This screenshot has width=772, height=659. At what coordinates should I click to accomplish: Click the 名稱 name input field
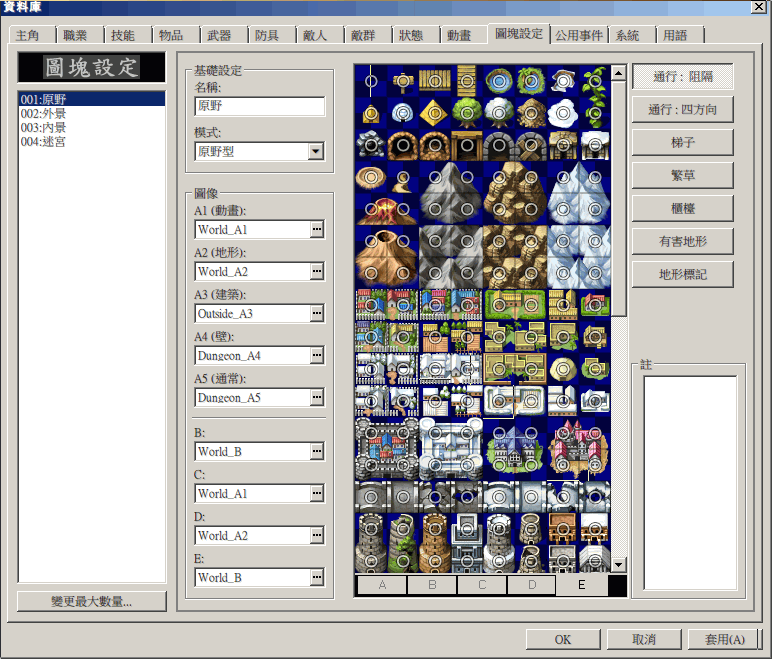(259, 106)
